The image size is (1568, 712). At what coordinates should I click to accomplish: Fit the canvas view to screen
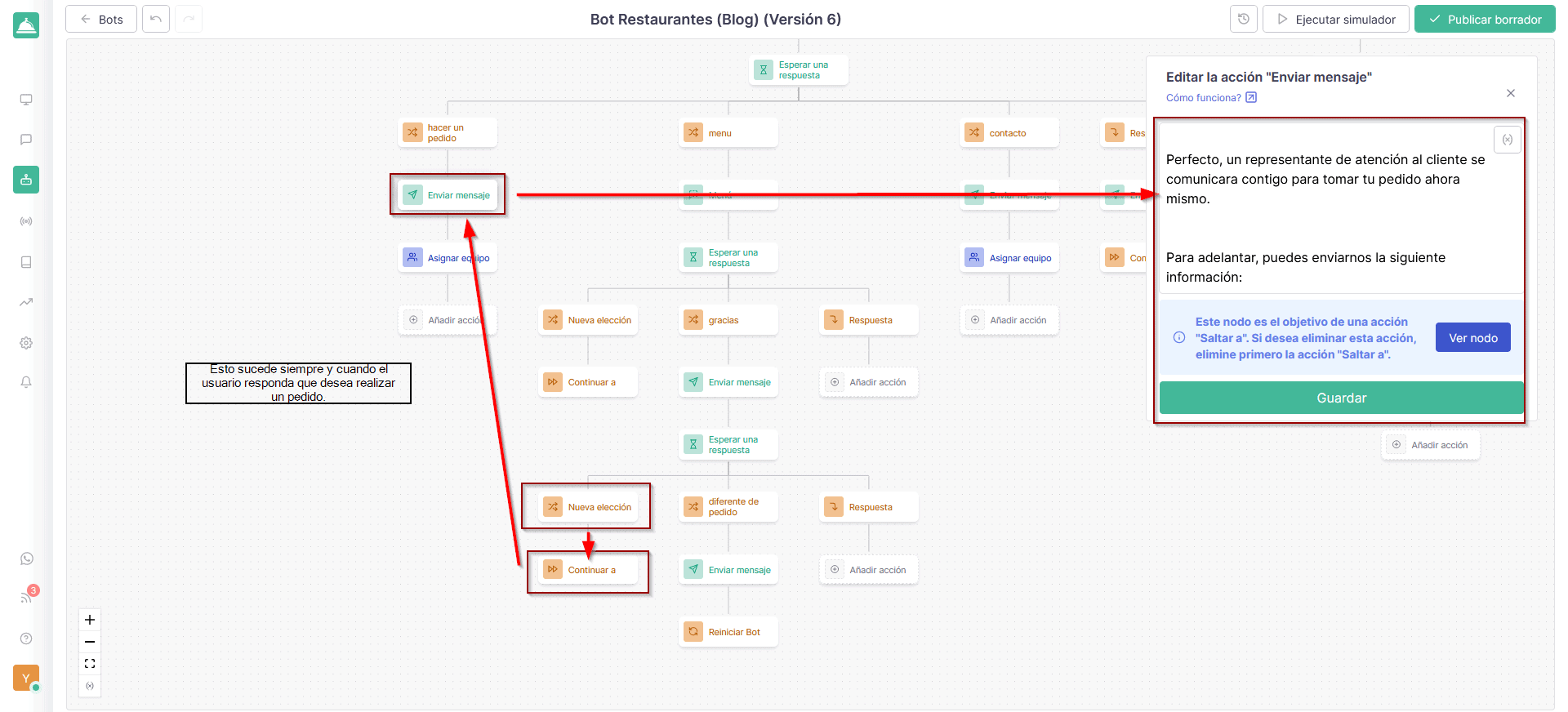tap(90, 664)
